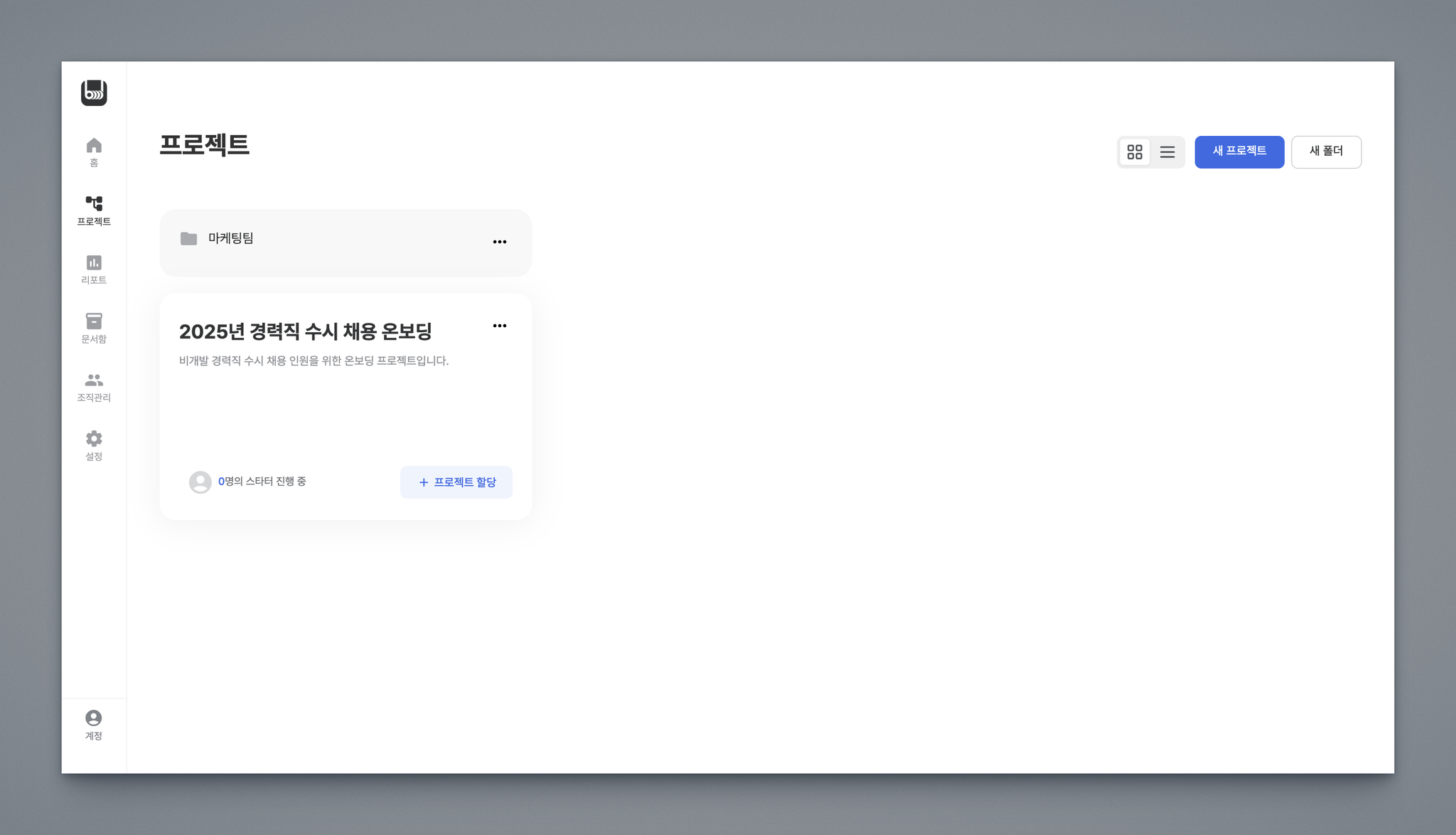Open 2025년 경력직 수시 채용 온보딩 project
The height and width of the screenshot is (835, 1456).
[x=306, y=331]
